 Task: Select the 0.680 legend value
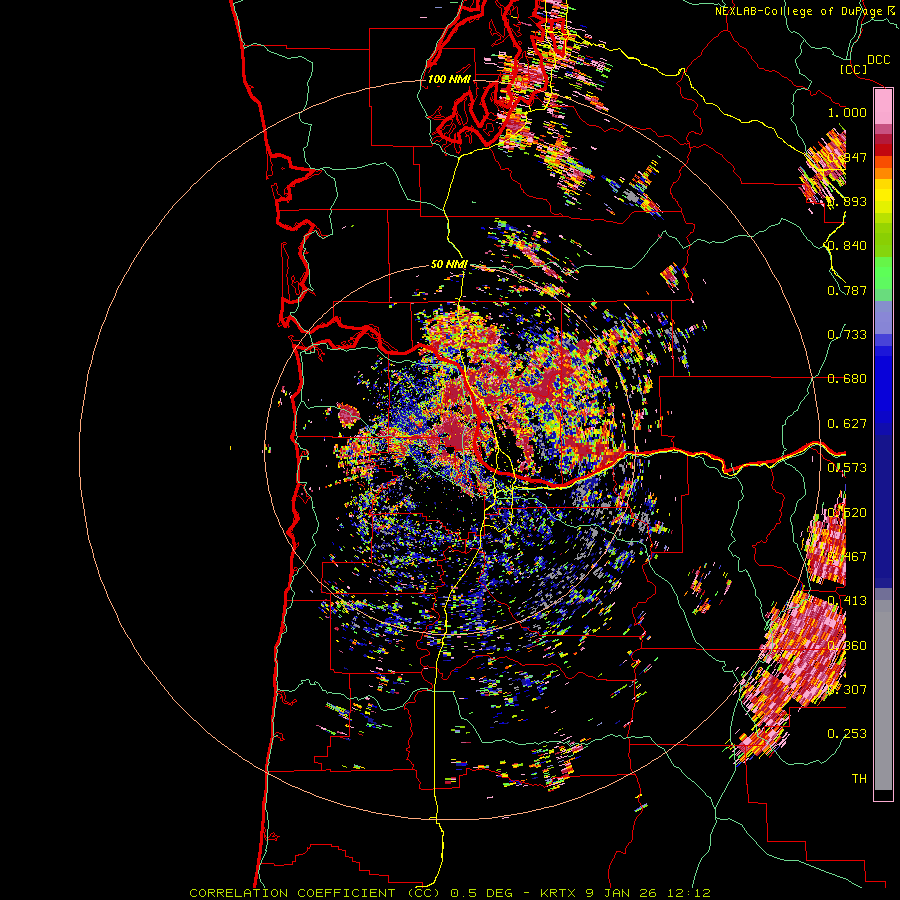pyautogui.click(x=847, y=379)
